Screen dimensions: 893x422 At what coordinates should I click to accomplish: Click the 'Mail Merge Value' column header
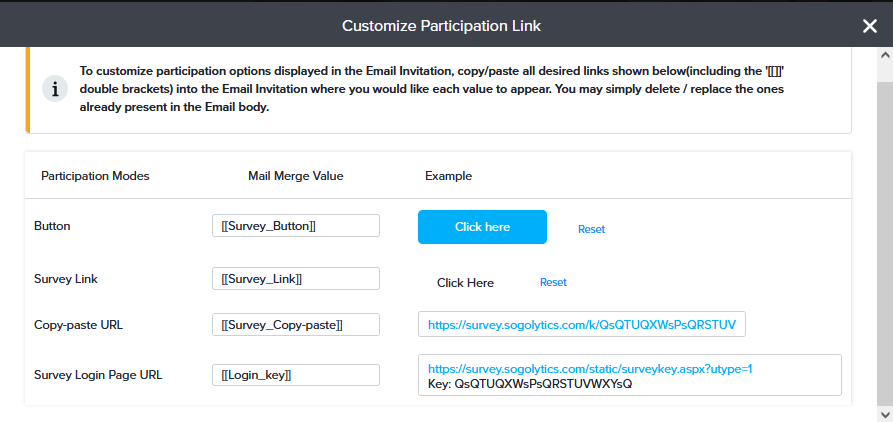(x=295, y=176)
